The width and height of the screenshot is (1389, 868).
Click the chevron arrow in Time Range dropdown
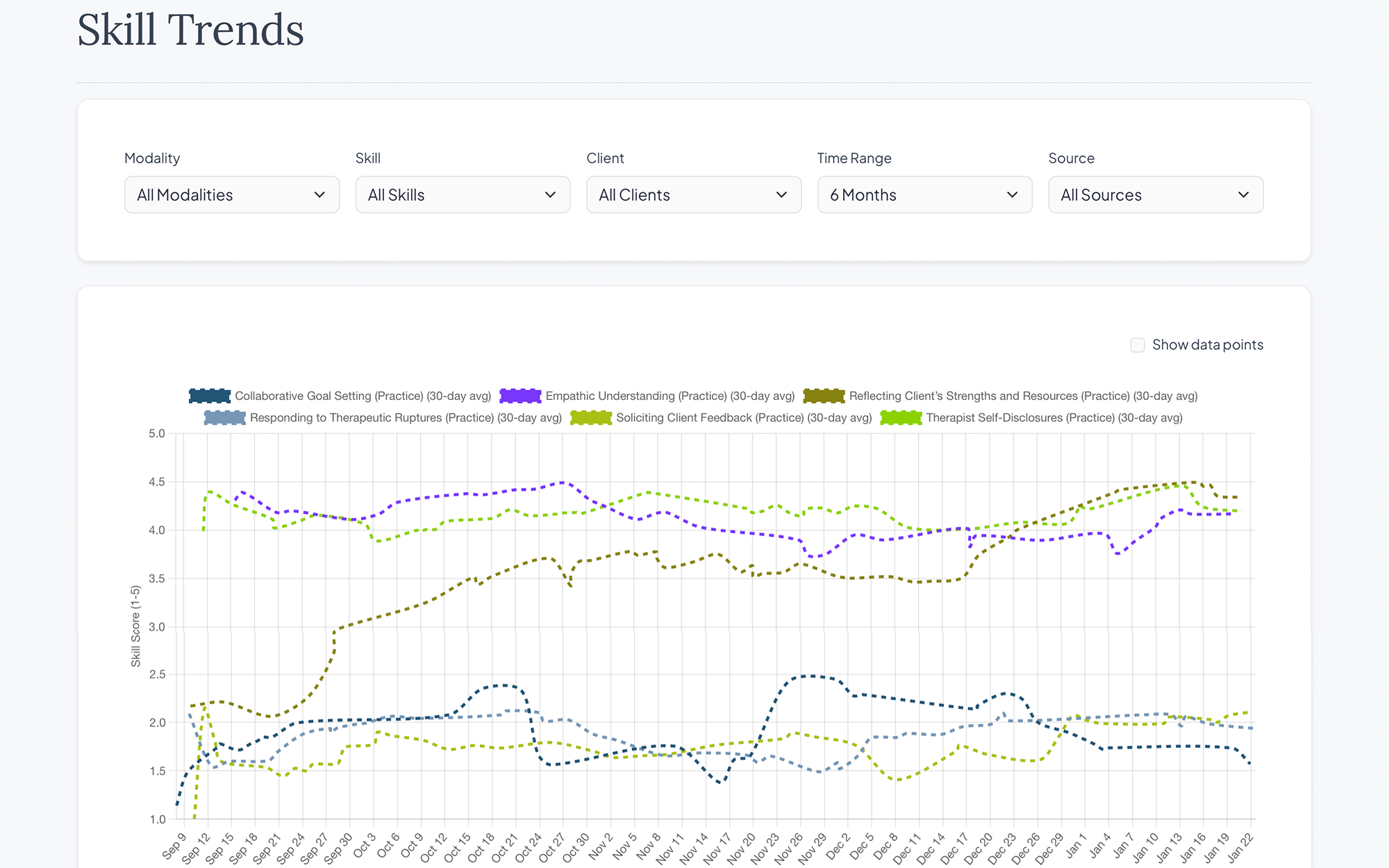(x=1013, y=195)
